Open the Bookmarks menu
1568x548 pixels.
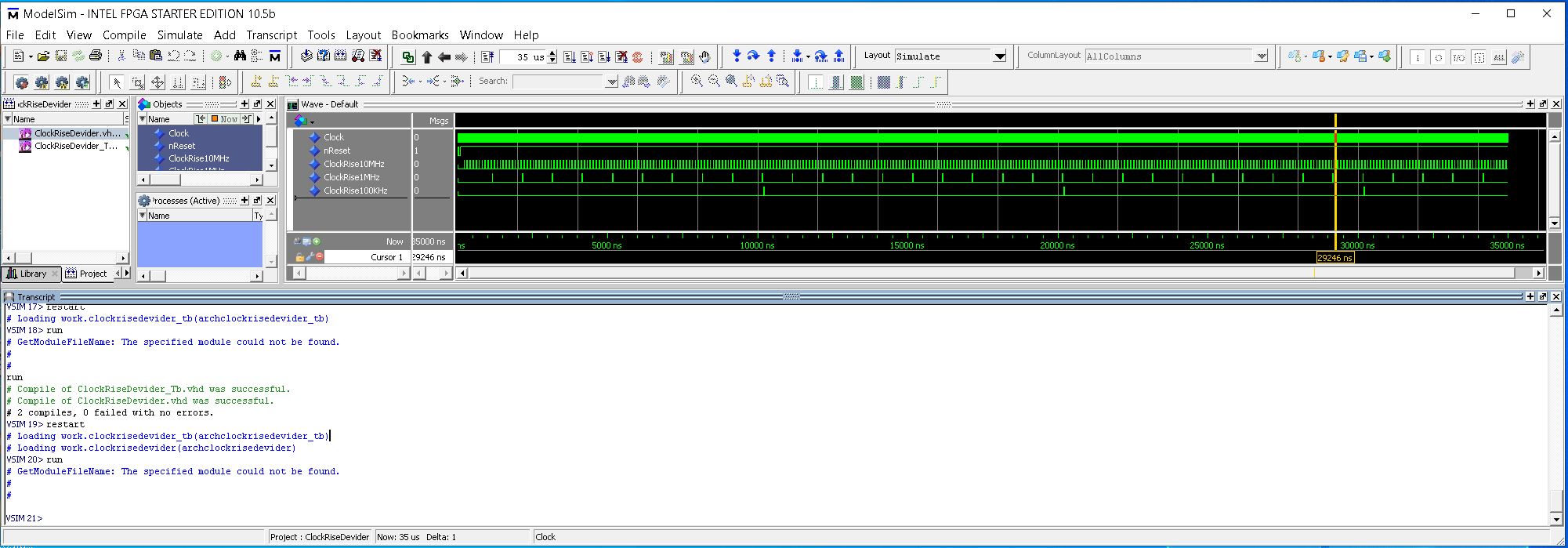(x=420, y=34)
